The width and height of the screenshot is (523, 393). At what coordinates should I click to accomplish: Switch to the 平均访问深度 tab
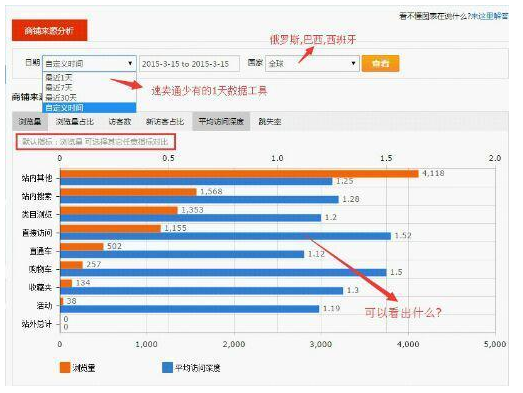[x=221, y=121]
